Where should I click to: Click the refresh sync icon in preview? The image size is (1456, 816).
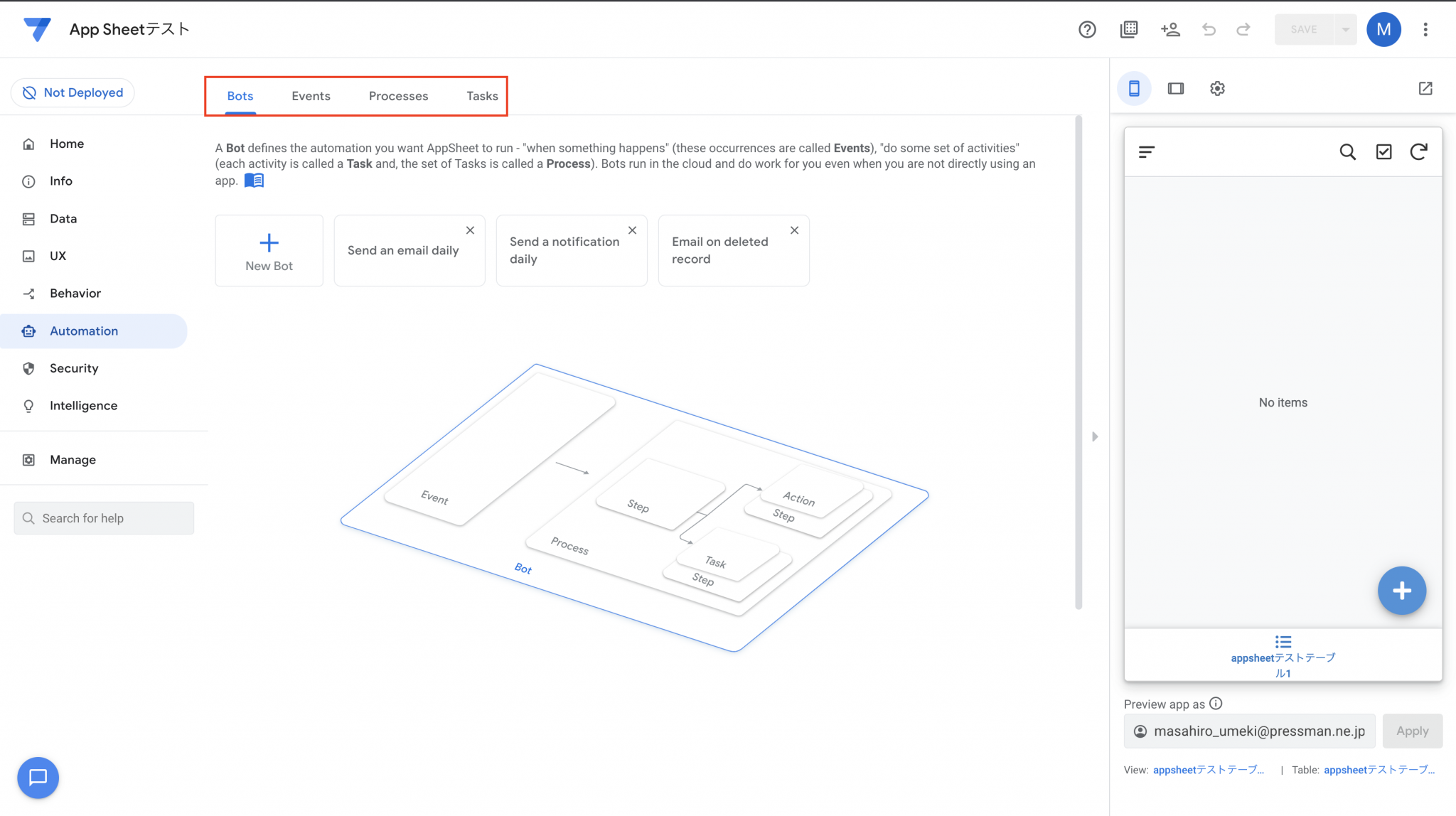(1418, 151)
